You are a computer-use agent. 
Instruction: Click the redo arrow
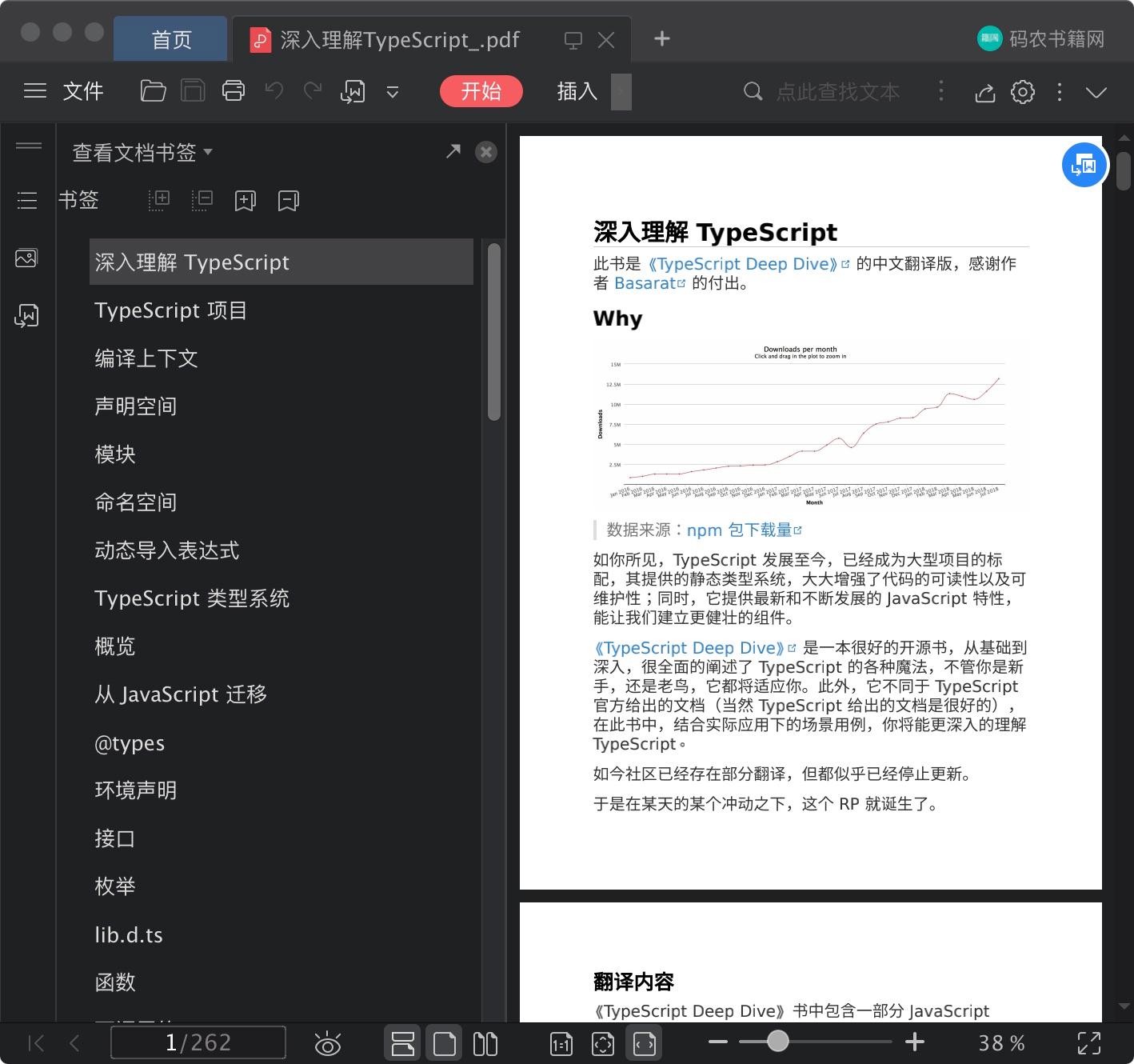tap(313, 90)
